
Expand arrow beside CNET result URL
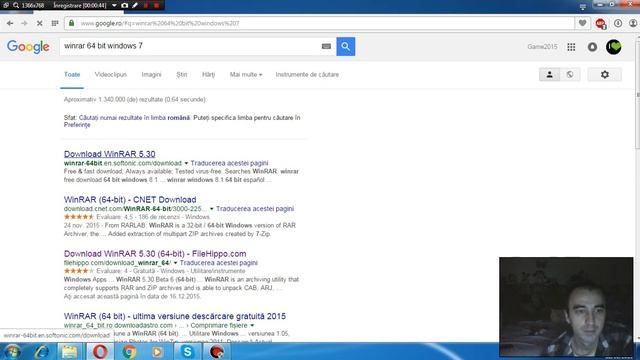pyautogui.click(x=211, y=209)
